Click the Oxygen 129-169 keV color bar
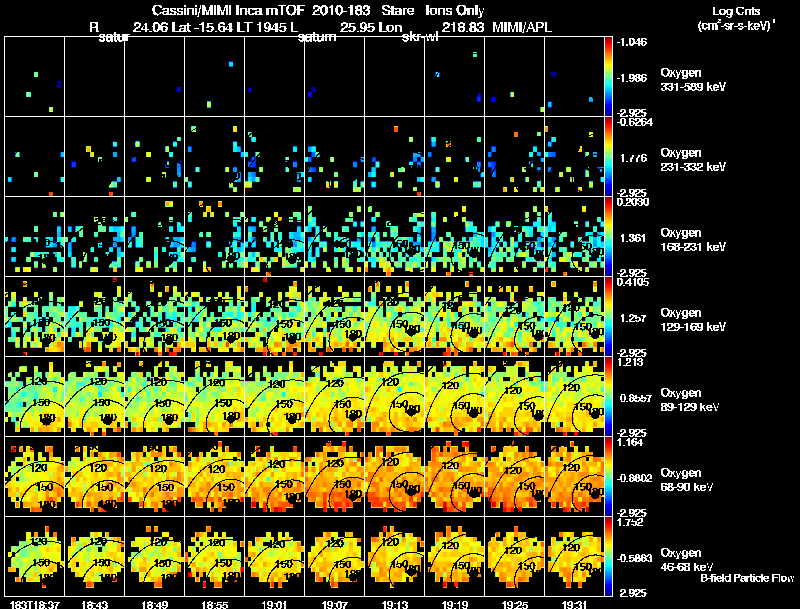 tap(611, 316)
